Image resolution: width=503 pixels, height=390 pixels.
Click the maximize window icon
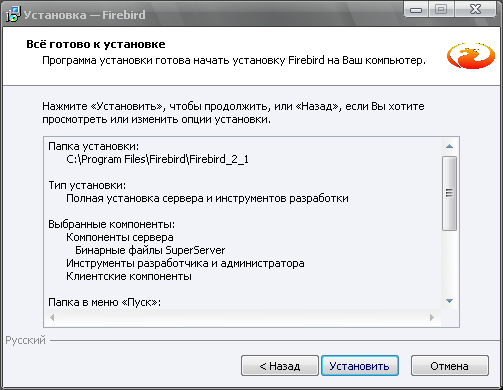tap(441, 10)
